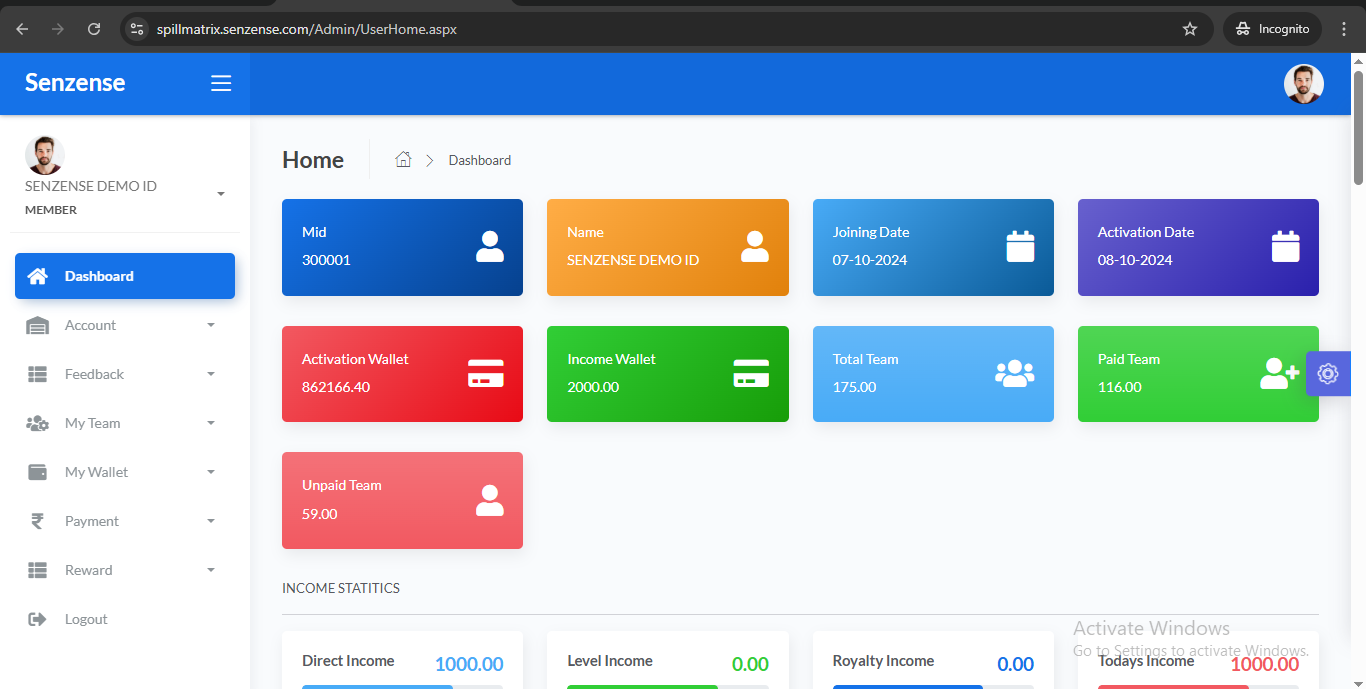This screenshot has width=1366, height=689.
Task: Open the My Wallet sidebar item
Action: point(125,472)
